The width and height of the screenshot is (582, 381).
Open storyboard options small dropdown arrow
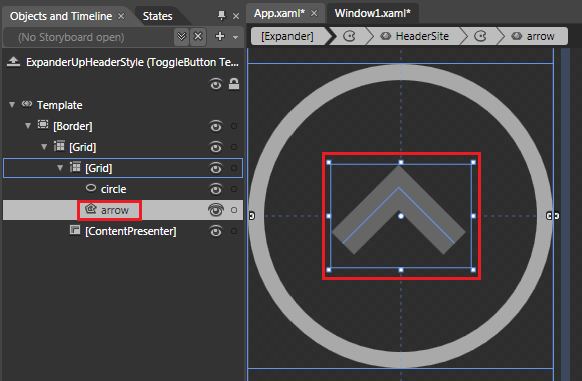click(x=235, y=37)
